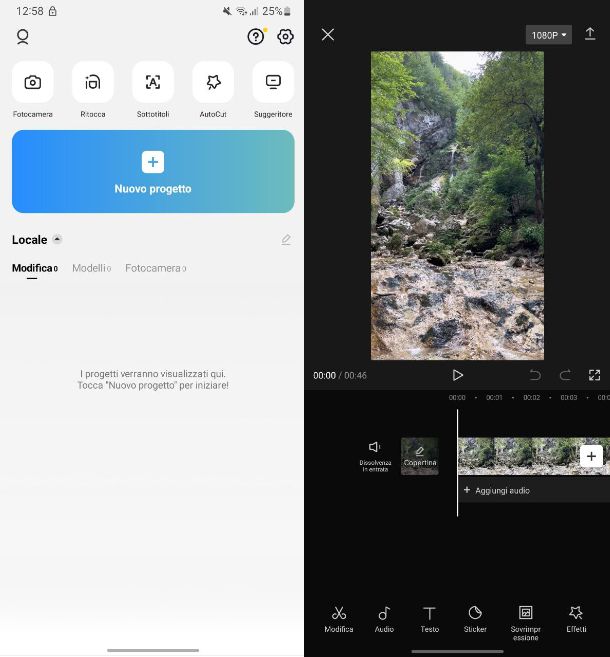Open the Fotocamera tool
Screen dimensions: 610x657
point(33,83)
